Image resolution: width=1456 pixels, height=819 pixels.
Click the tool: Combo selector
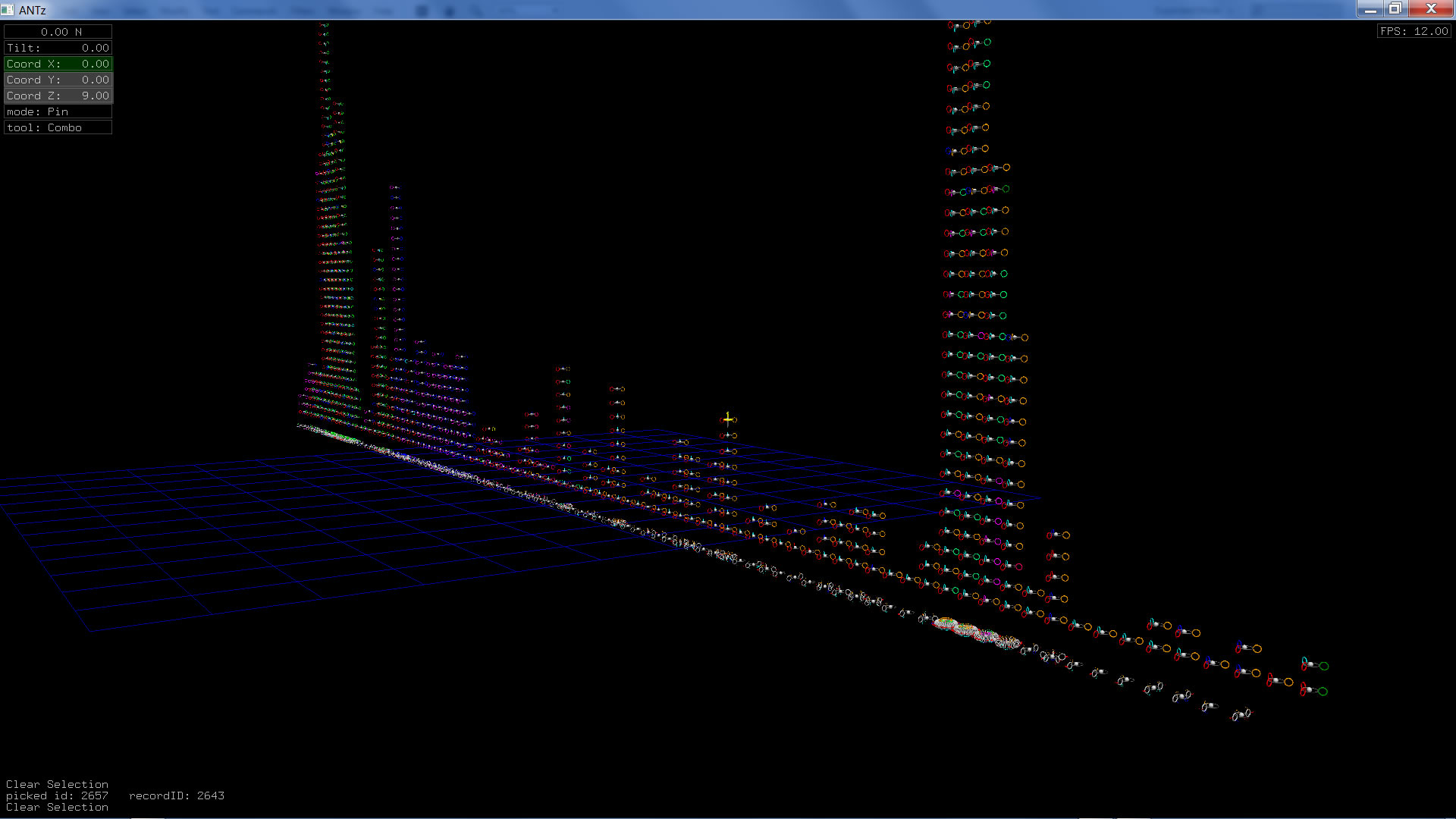coord(58,127)
